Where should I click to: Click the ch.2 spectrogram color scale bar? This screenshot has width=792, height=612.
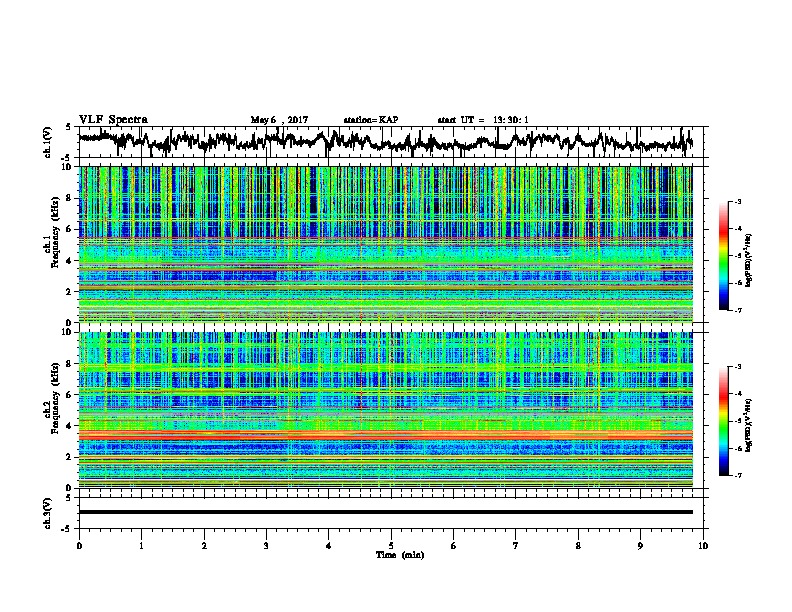click(723, 421)
